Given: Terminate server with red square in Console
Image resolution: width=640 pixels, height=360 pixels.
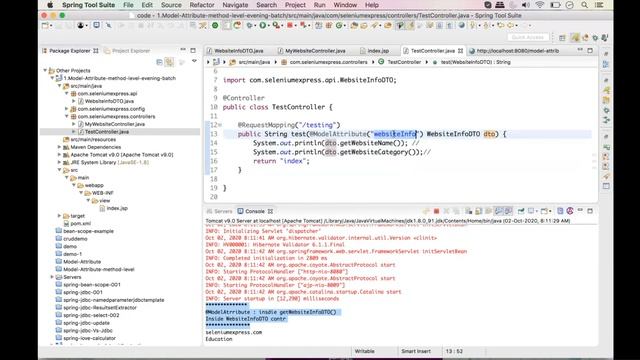Looking at the screenshot, I should [x=436, y=211].
